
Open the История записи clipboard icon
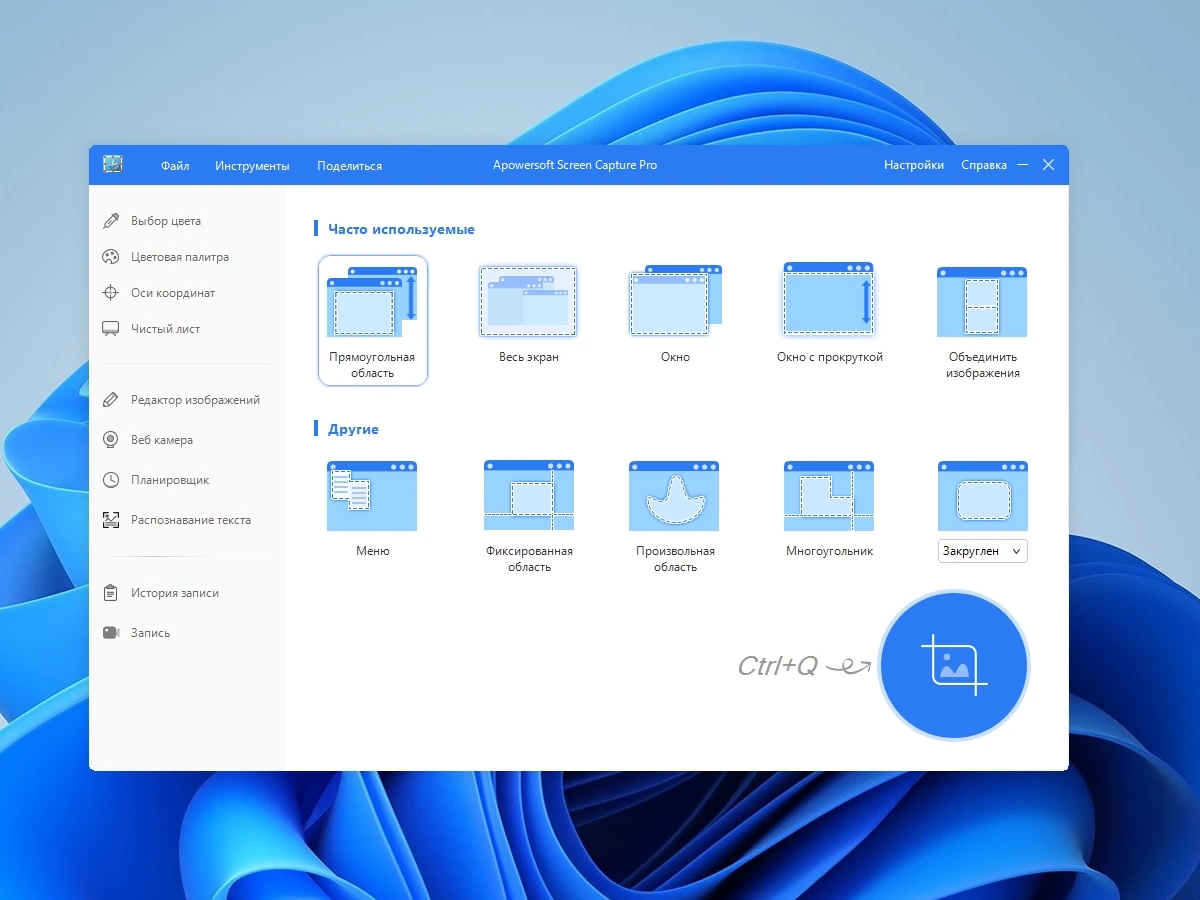111,593
